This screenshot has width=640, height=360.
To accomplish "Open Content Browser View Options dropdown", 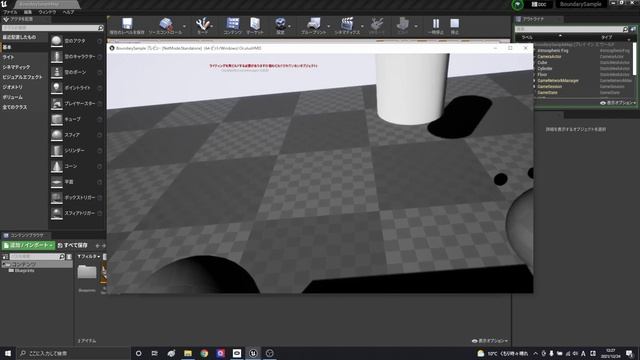I will 490,341.
